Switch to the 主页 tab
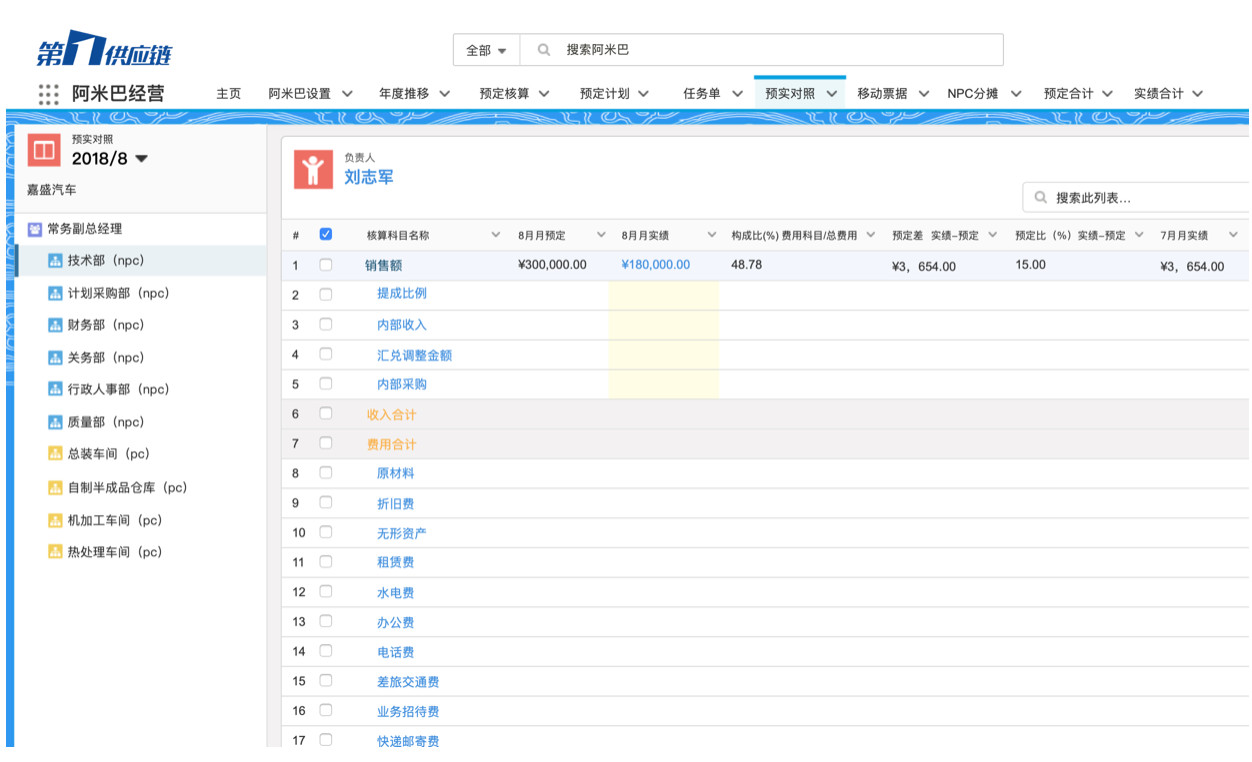Image resolution: width=1252 pixels, height=762 pixels. [229, 94]
